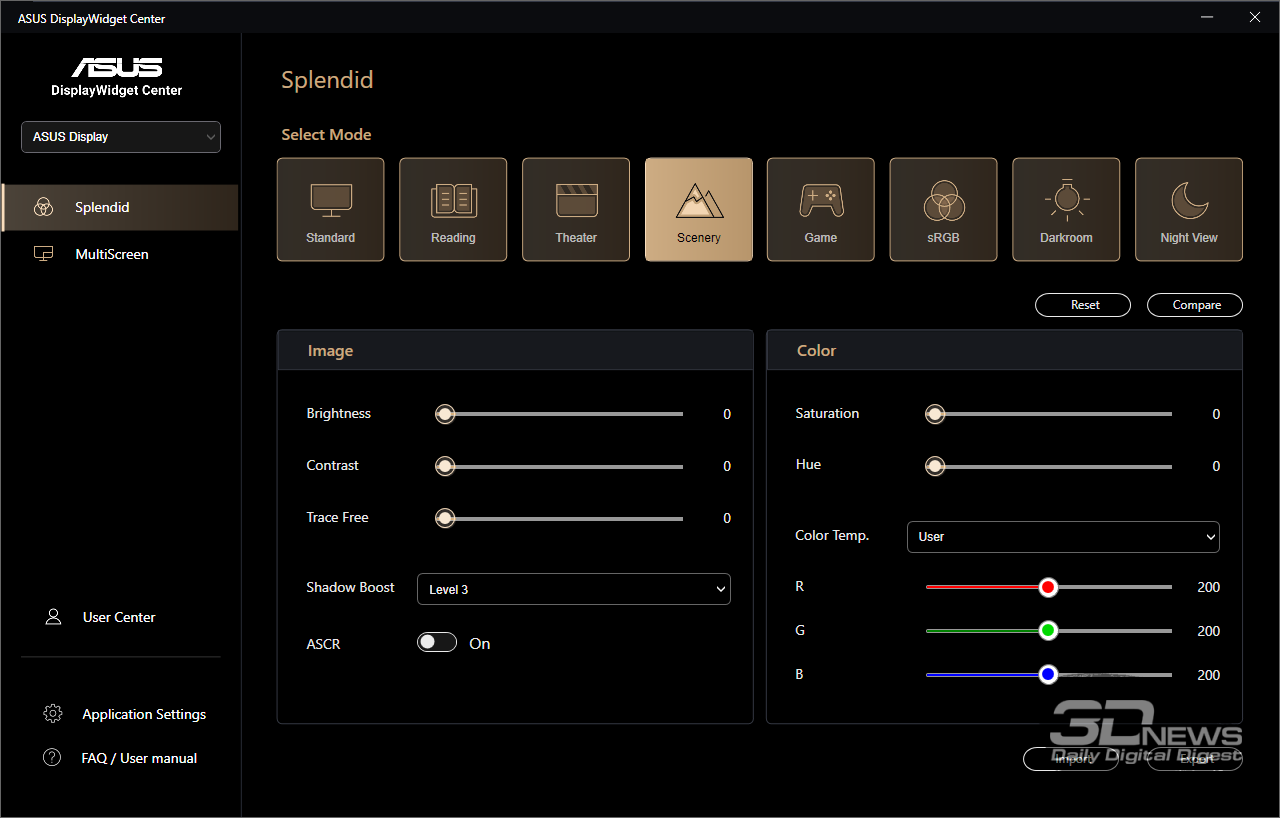
Task: Click the 'Splendid' page title
Action: click(x=327, y=80)
